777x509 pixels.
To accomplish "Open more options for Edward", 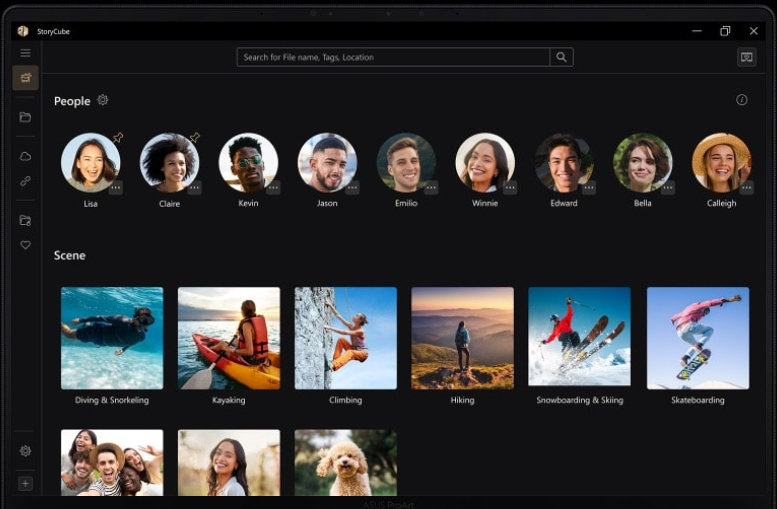I will tap(589, 188).
